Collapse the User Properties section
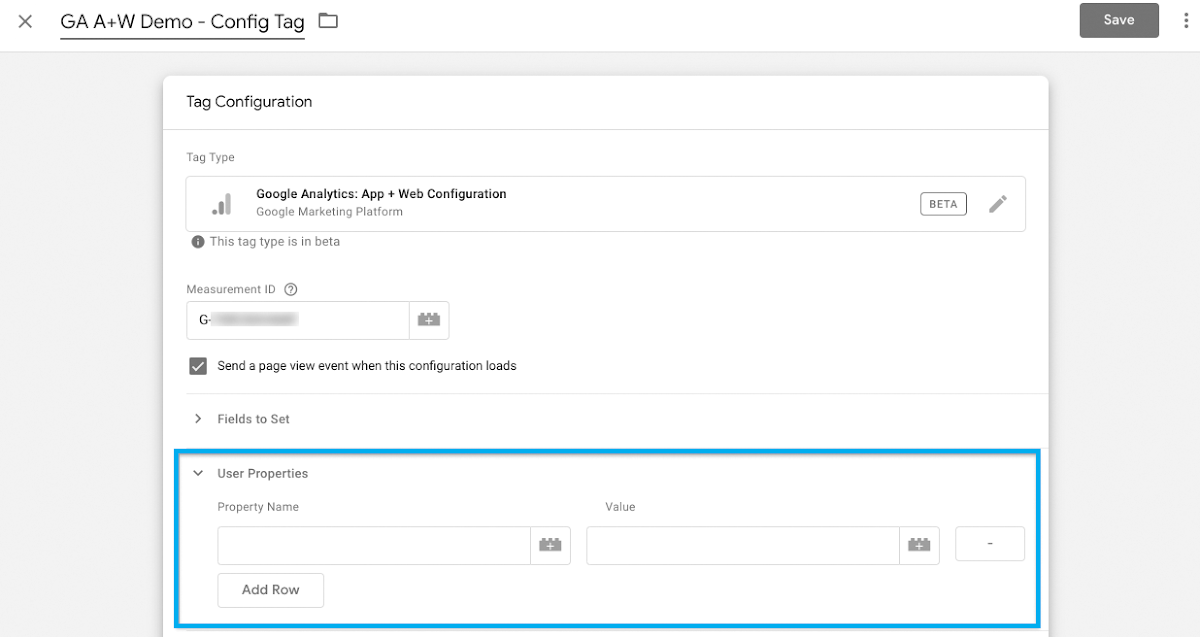This screenshot has width=1200, height=637. [198, 474]
